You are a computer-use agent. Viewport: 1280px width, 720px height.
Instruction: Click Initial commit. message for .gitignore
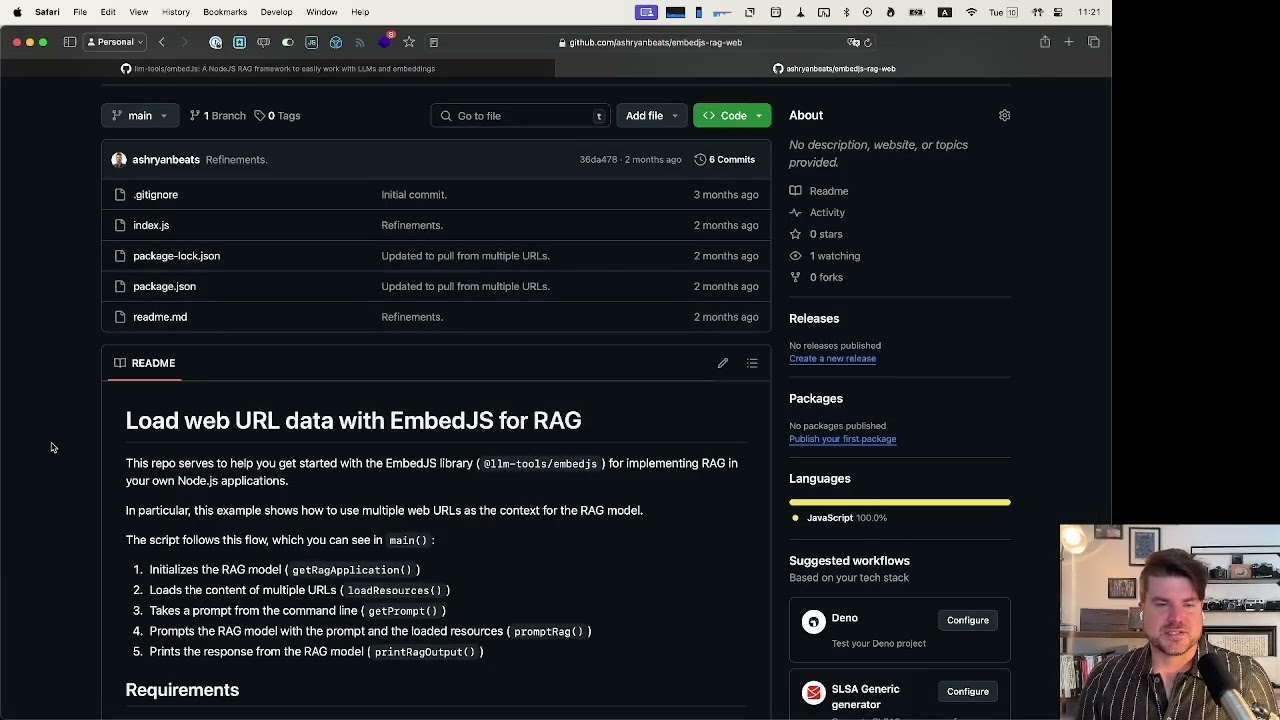(x=414, y=195)
